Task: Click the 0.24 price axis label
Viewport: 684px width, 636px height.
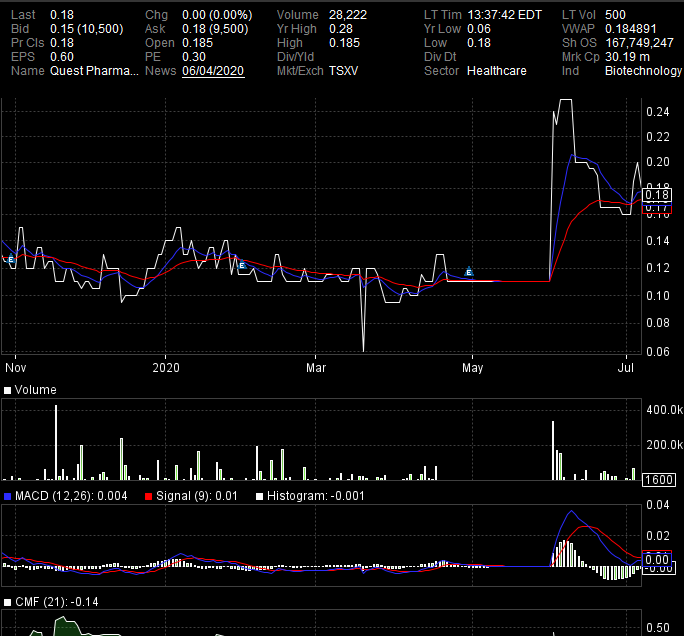Action: [657, 112]
